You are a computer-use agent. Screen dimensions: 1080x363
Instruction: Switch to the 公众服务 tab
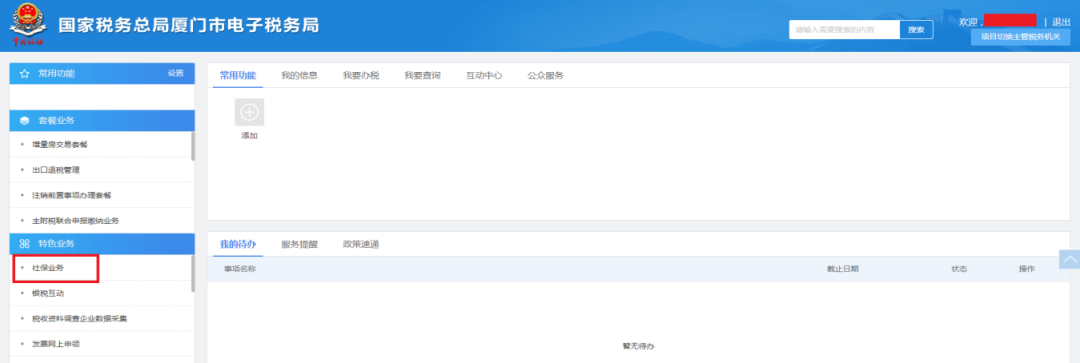coord(546,76)
